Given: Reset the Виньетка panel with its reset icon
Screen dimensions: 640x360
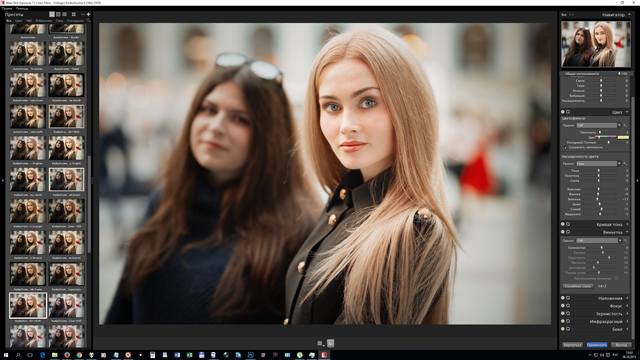Looking at the screenshot, I should coord(568,232).
